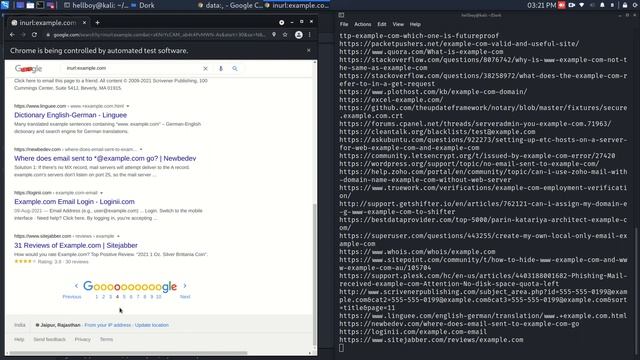Open the network status tray icon
The image size is (640, 360).
tap(582, 5)
